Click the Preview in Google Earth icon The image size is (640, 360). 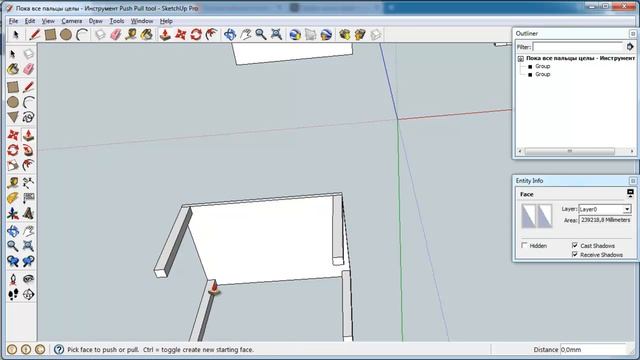click(x=326, y=35)
